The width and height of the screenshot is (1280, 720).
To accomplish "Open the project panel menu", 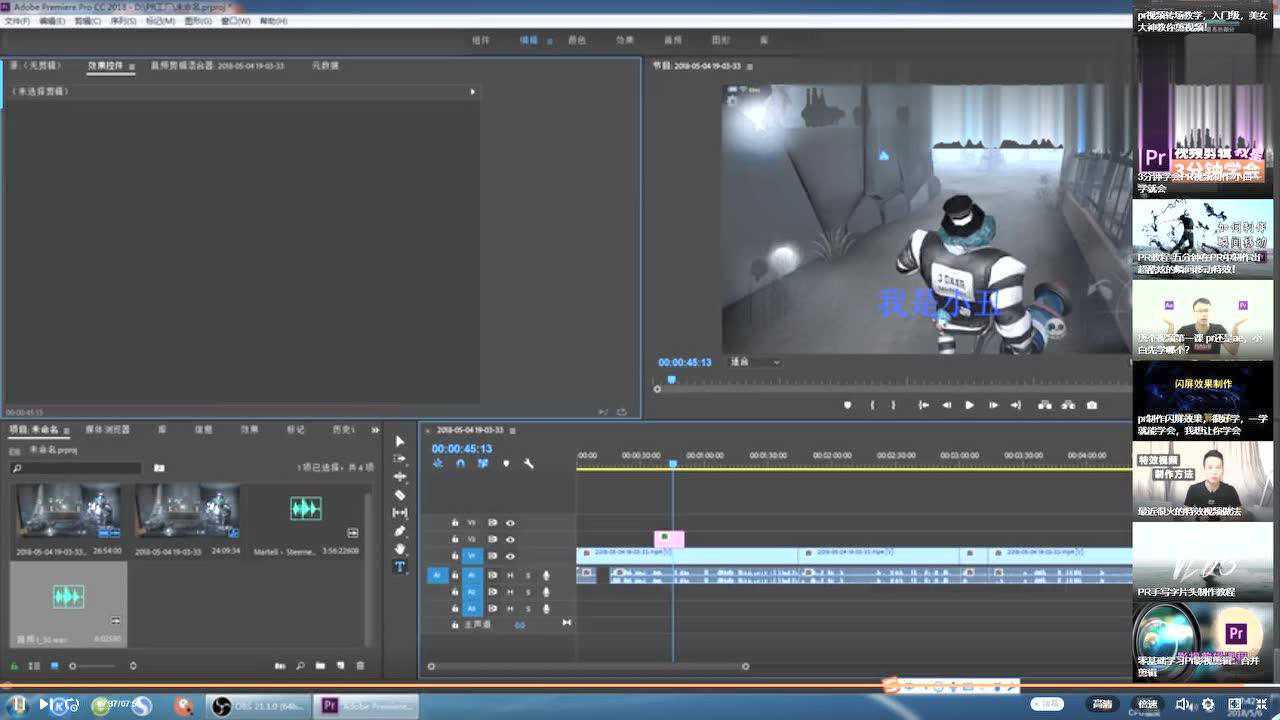I will click(69, 430).
